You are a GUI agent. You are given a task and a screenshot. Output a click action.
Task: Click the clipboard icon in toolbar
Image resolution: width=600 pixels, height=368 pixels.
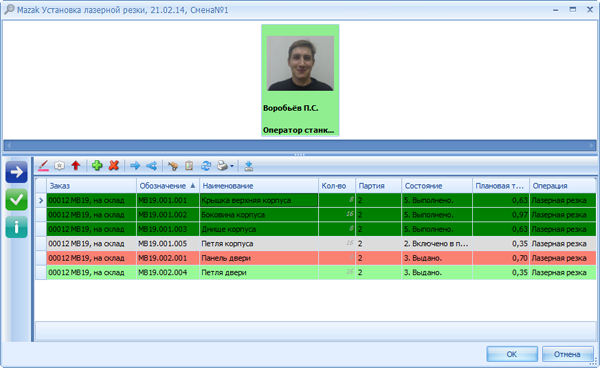189,165
